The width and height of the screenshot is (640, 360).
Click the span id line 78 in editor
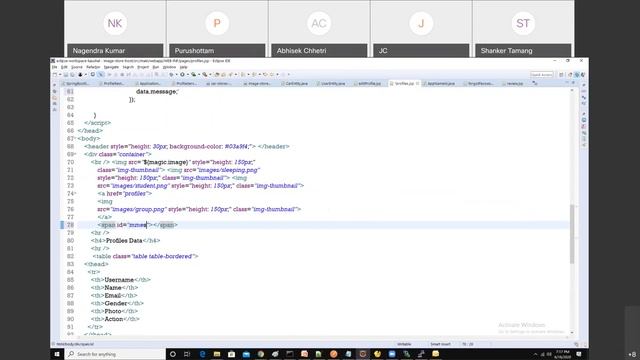322,225
